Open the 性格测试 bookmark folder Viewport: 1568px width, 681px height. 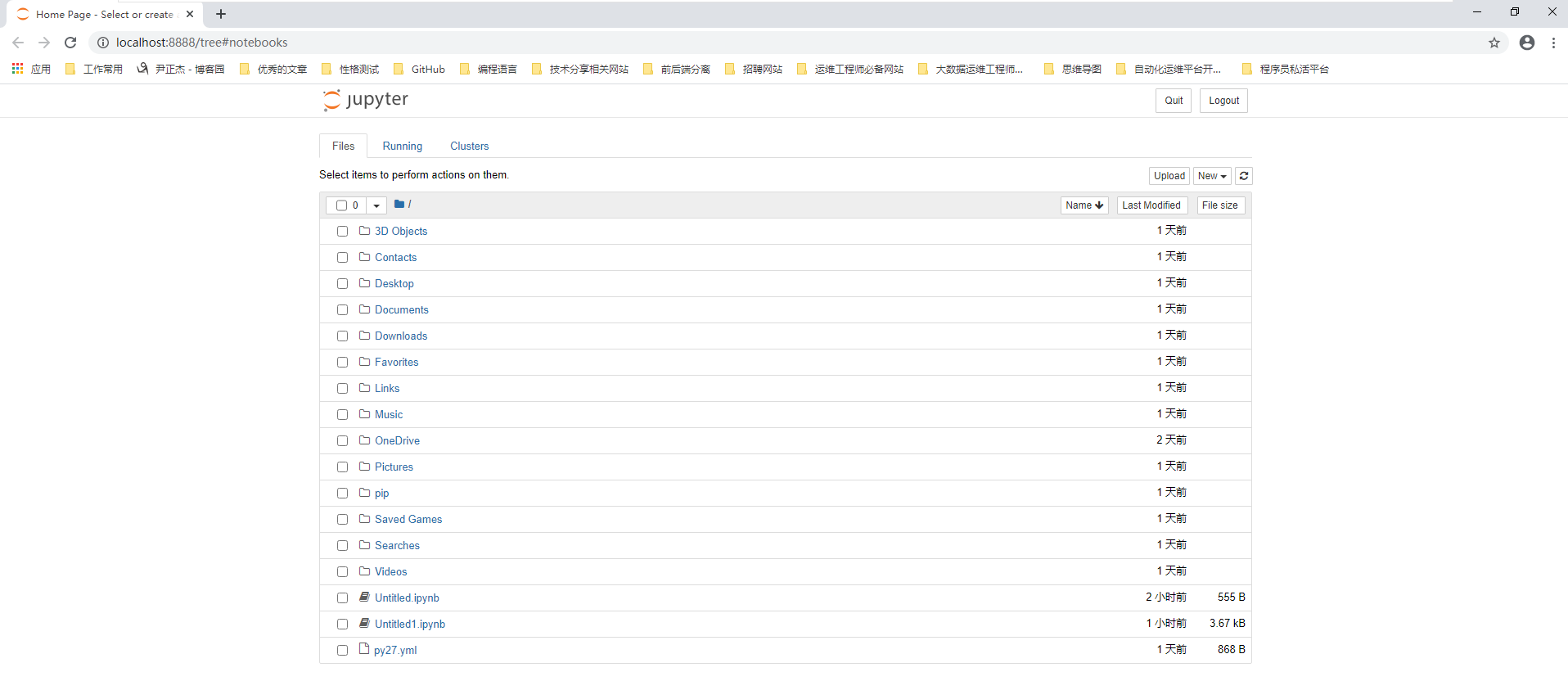(350, 70)
